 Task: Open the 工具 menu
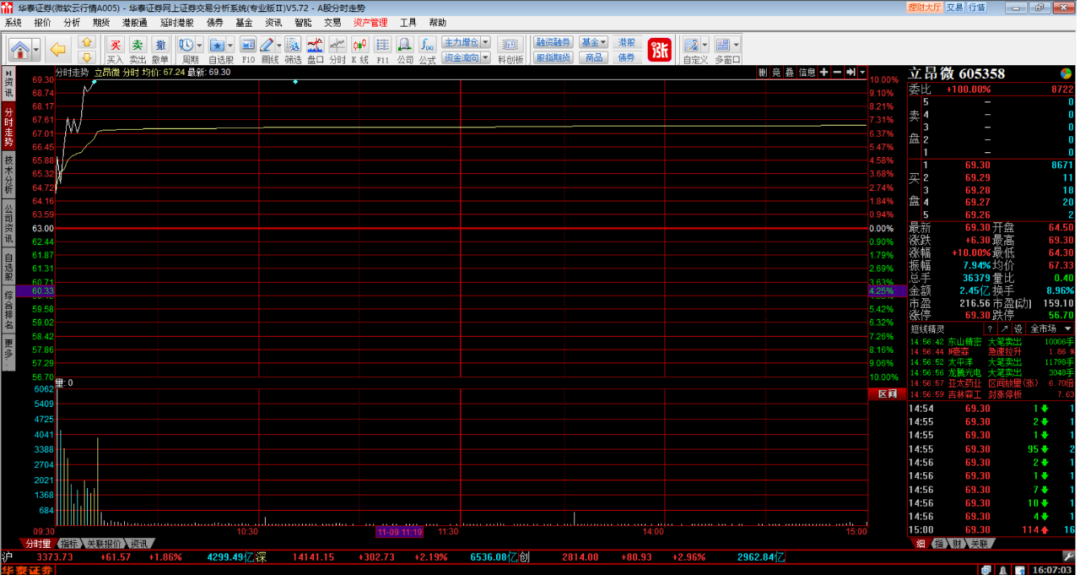click(408, 23)
